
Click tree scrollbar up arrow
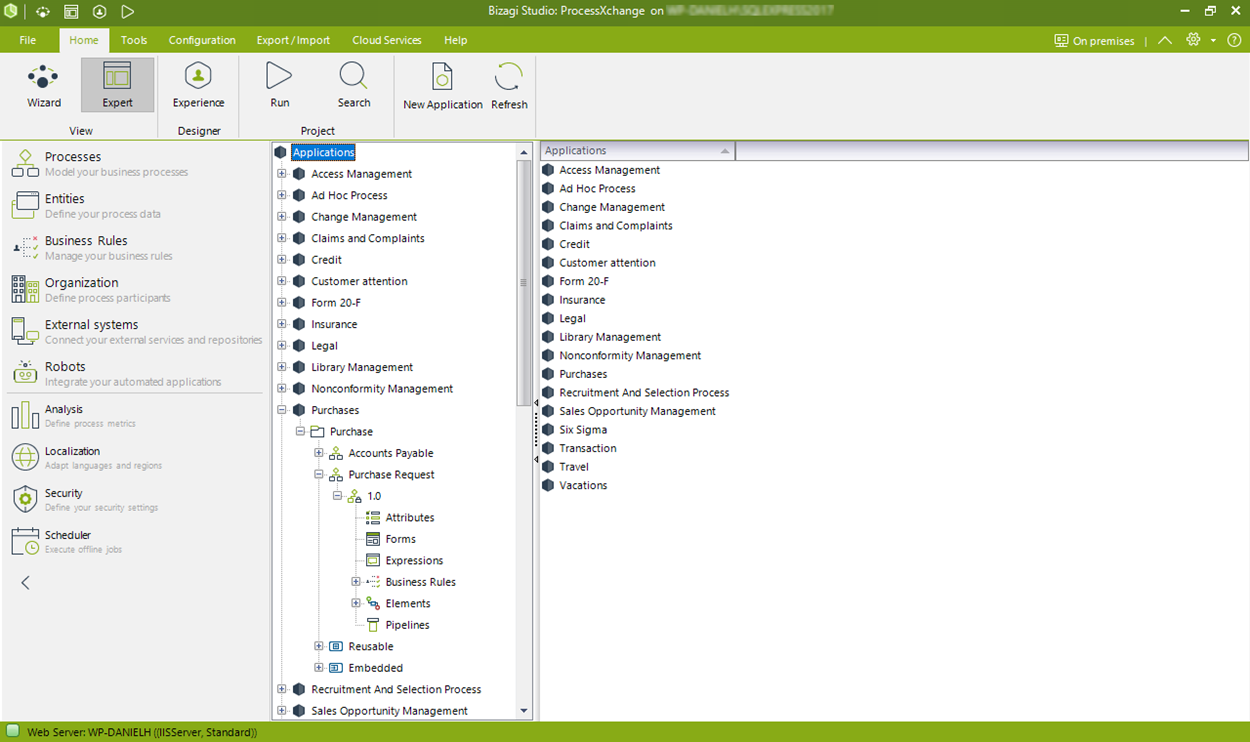coord(524,152)
